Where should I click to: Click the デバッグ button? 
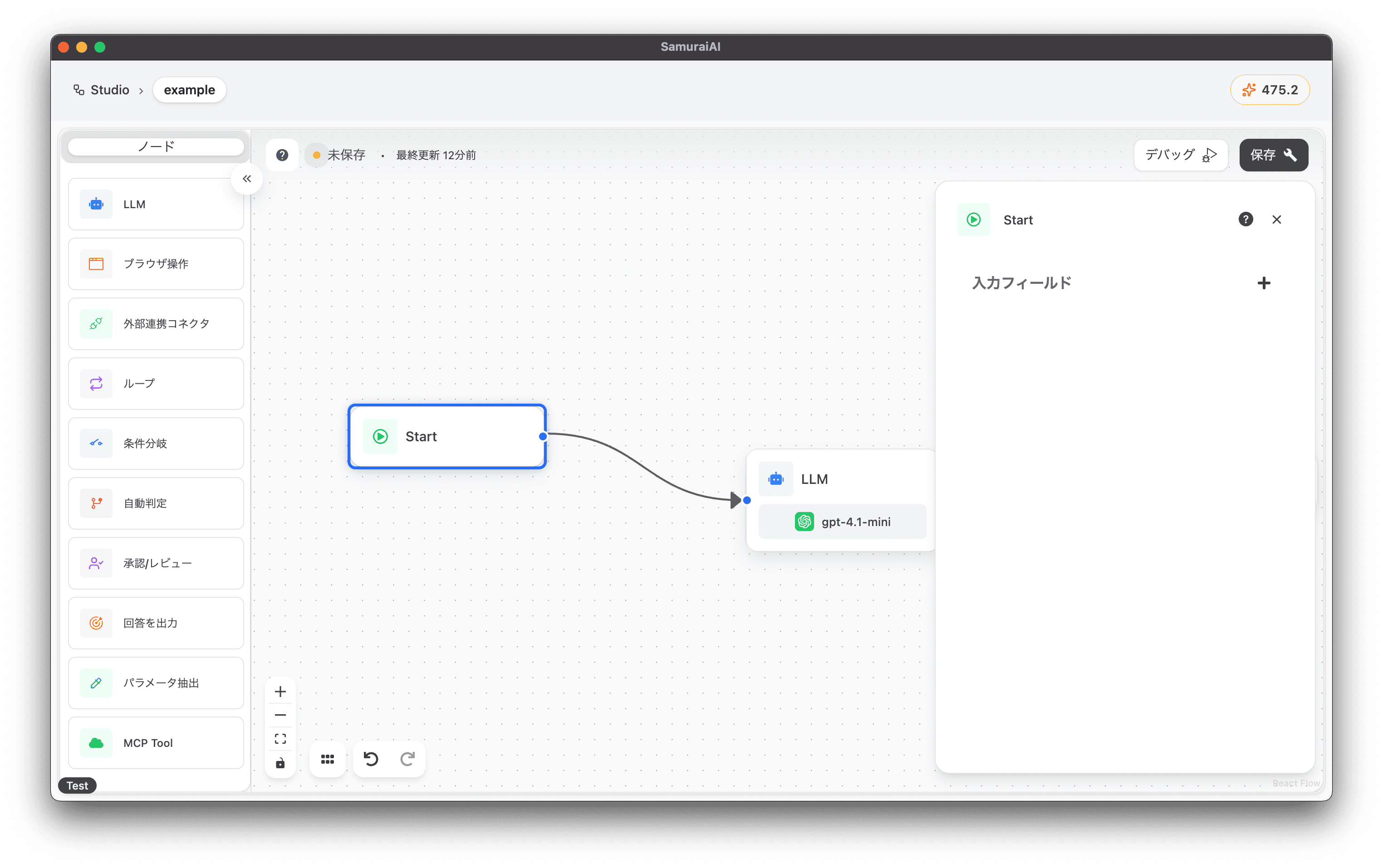[1180, 155]
